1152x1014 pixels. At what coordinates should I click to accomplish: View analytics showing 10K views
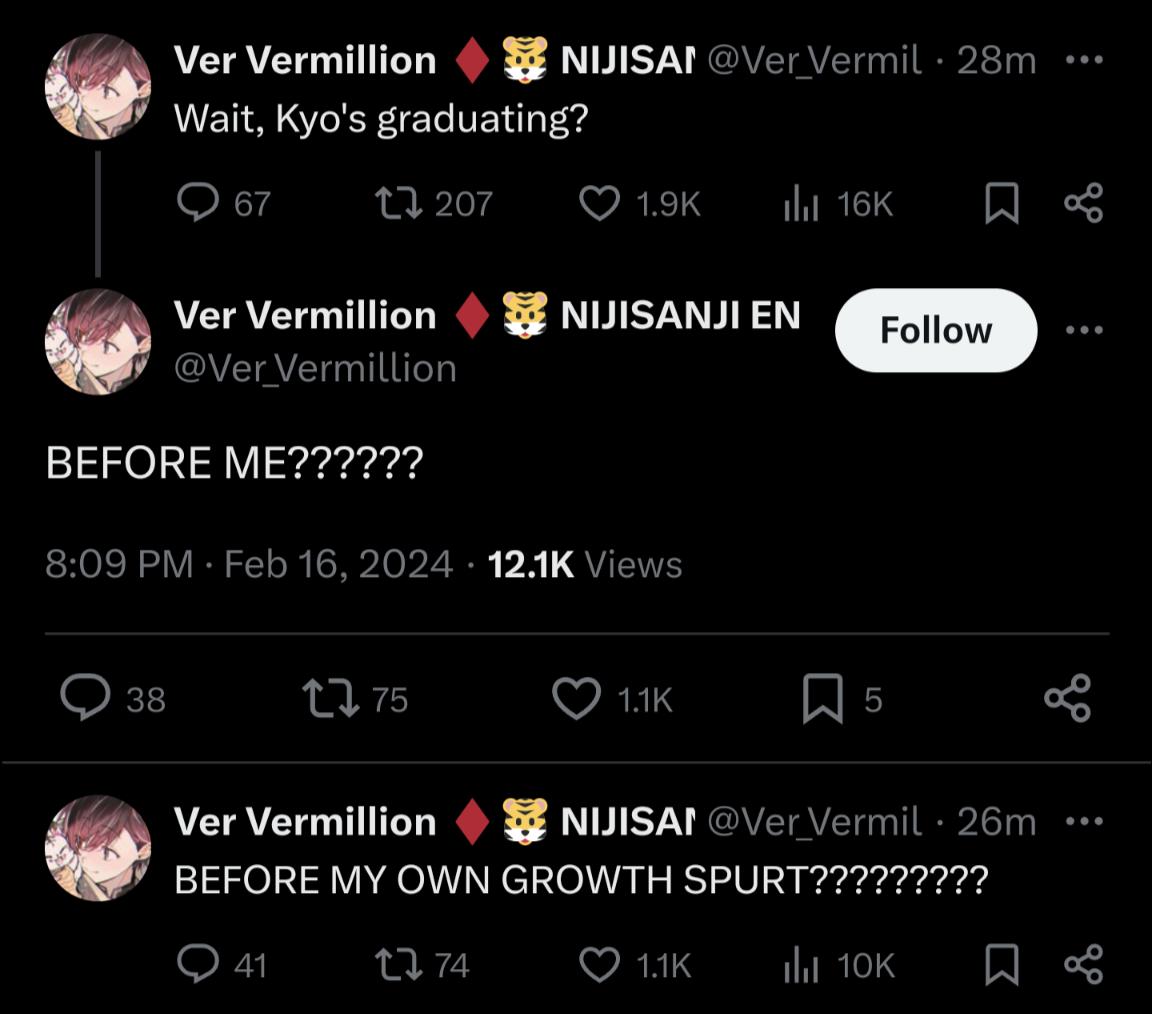tap(800, 964)
